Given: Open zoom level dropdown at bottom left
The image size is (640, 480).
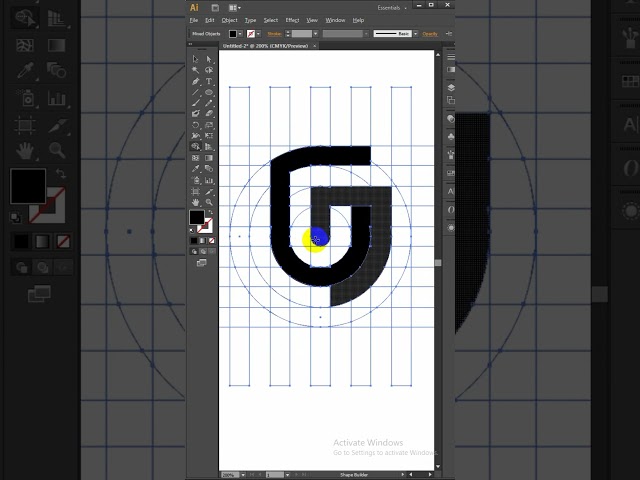Looking at the screenshot, I should 243,475.
